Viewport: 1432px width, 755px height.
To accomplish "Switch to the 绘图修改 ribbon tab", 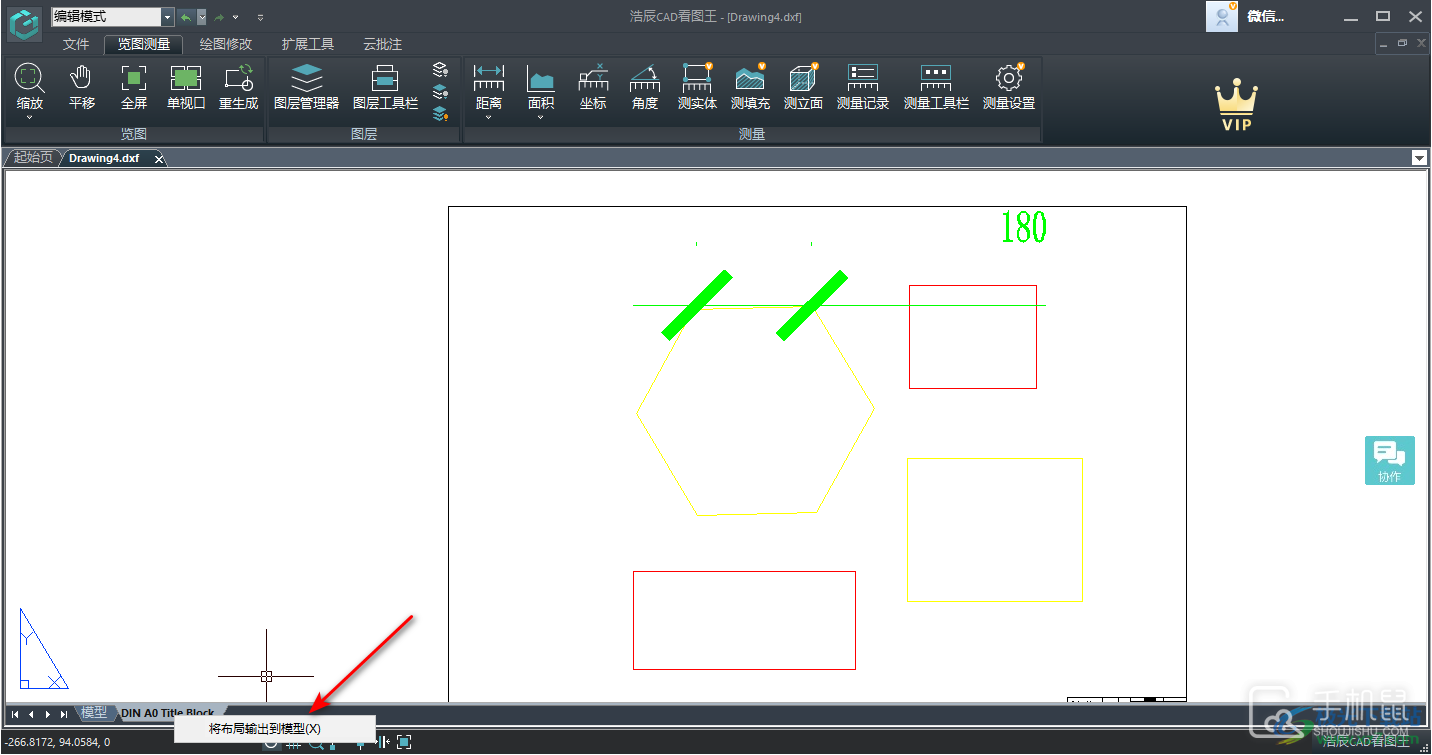I will (x=226, y=44).
